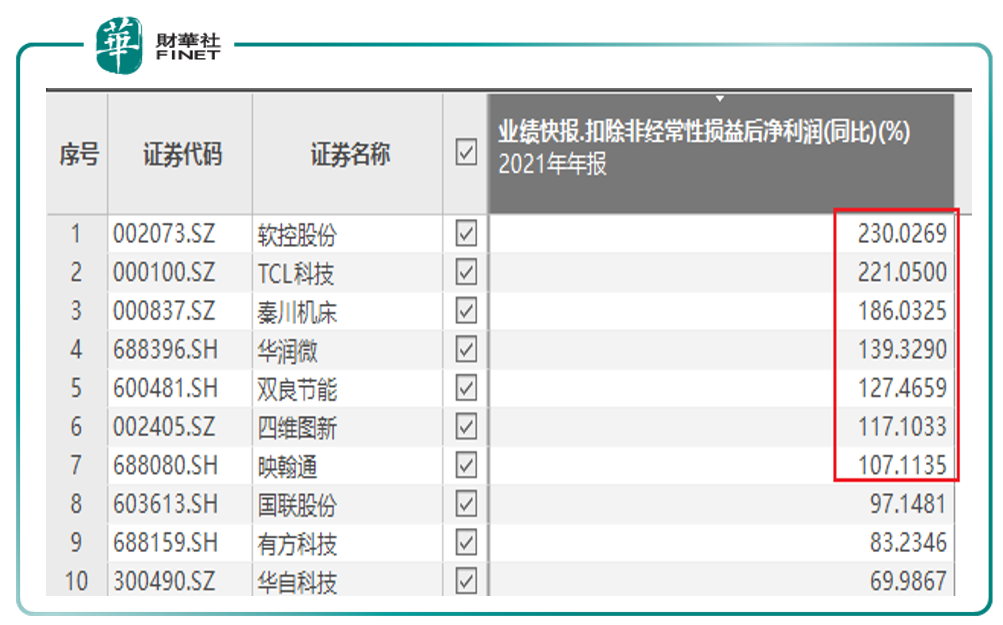Click the security name 四维图新

[x=297, y=428]
